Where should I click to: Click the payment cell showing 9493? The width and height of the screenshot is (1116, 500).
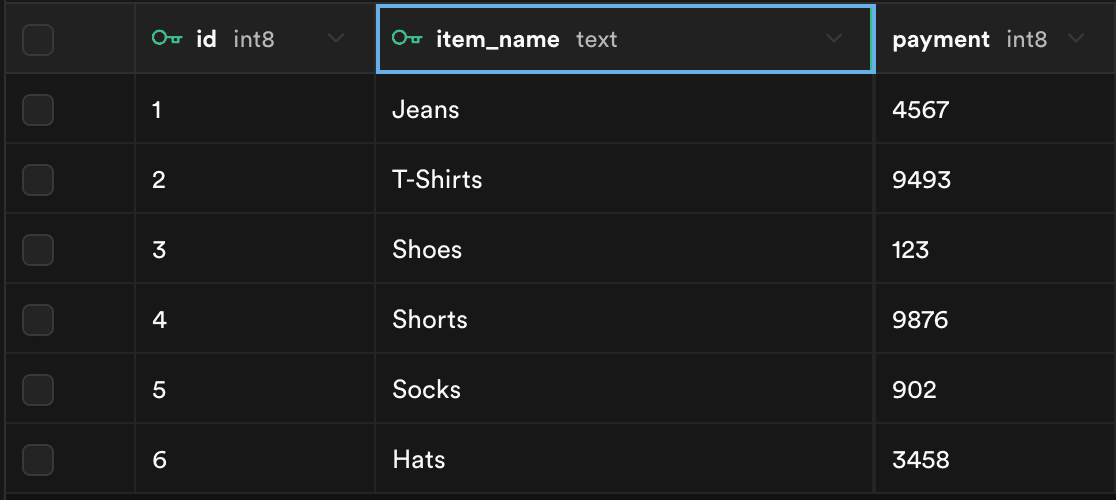(x=921, y=180)
